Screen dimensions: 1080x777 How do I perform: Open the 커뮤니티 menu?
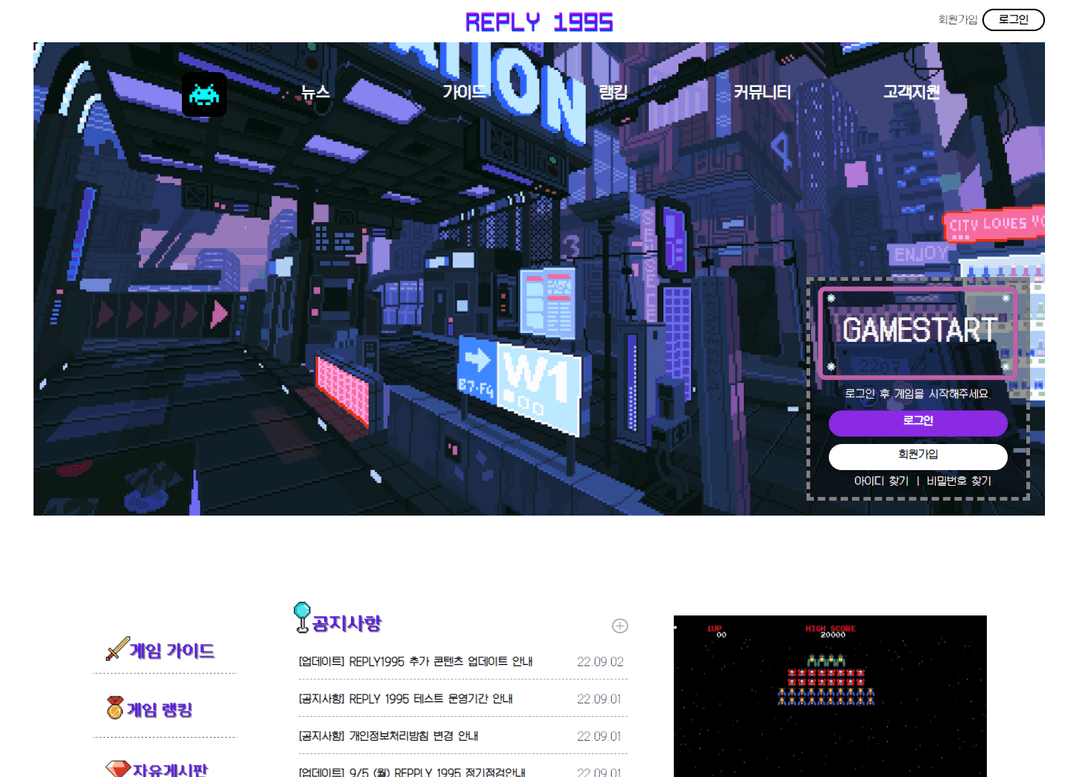pyautogui.click(x=762, y=92)
